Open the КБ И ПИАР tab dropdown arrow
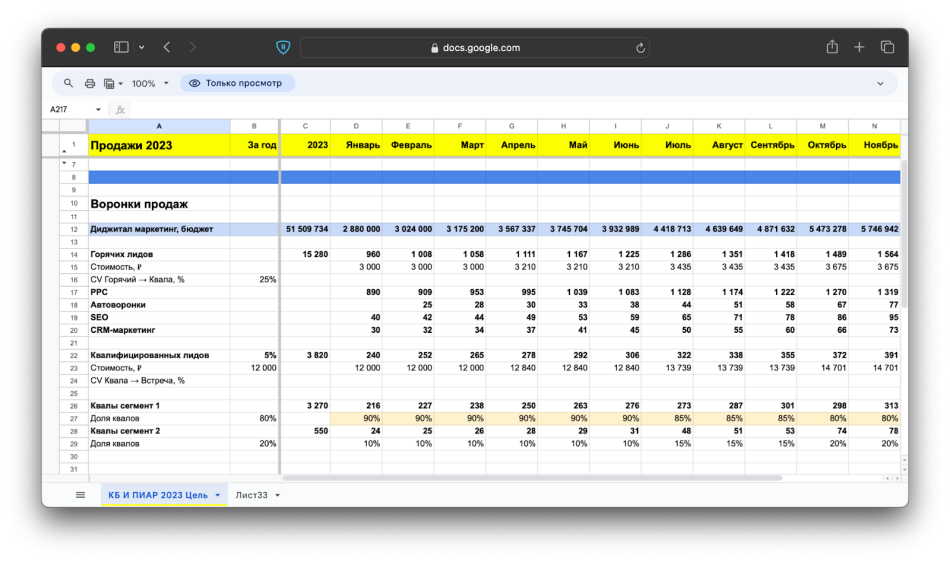Viewport: 950px width, 562px height. (x=218, y=495)
